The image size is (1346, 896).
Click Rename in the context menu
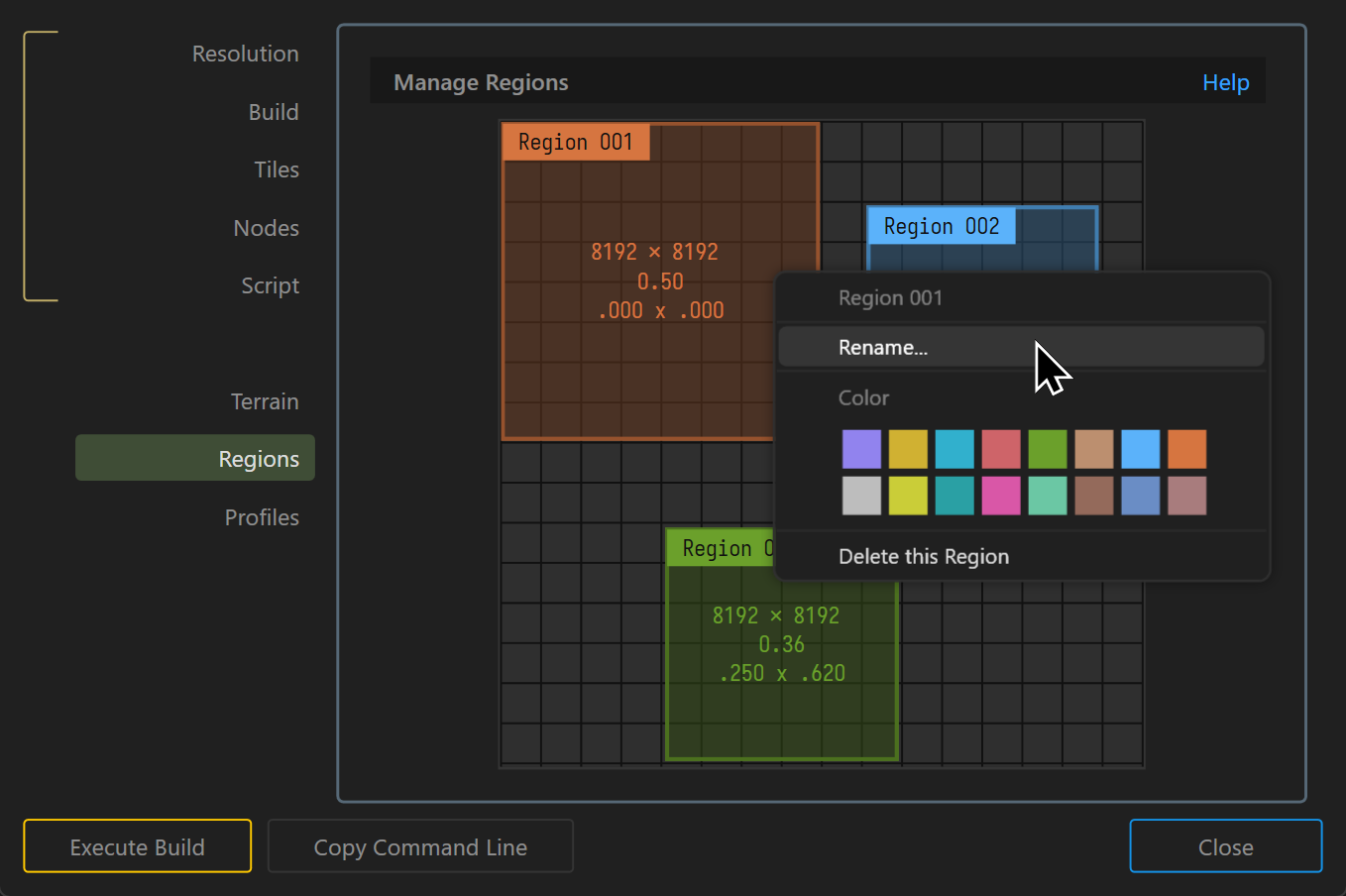pyautogui.click(x=882, y=347)
